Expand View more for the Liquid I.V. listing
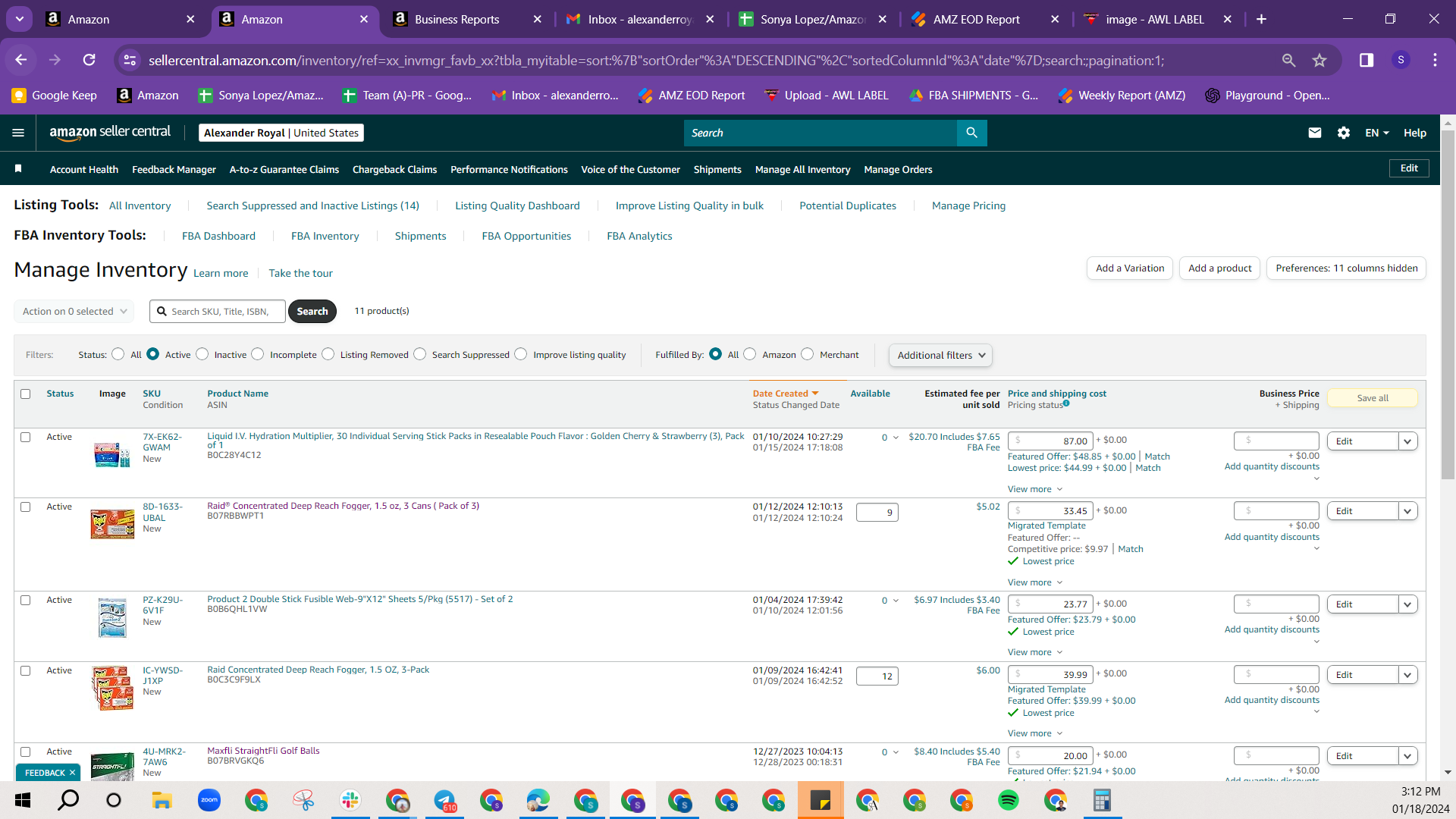 point(1035,489)
